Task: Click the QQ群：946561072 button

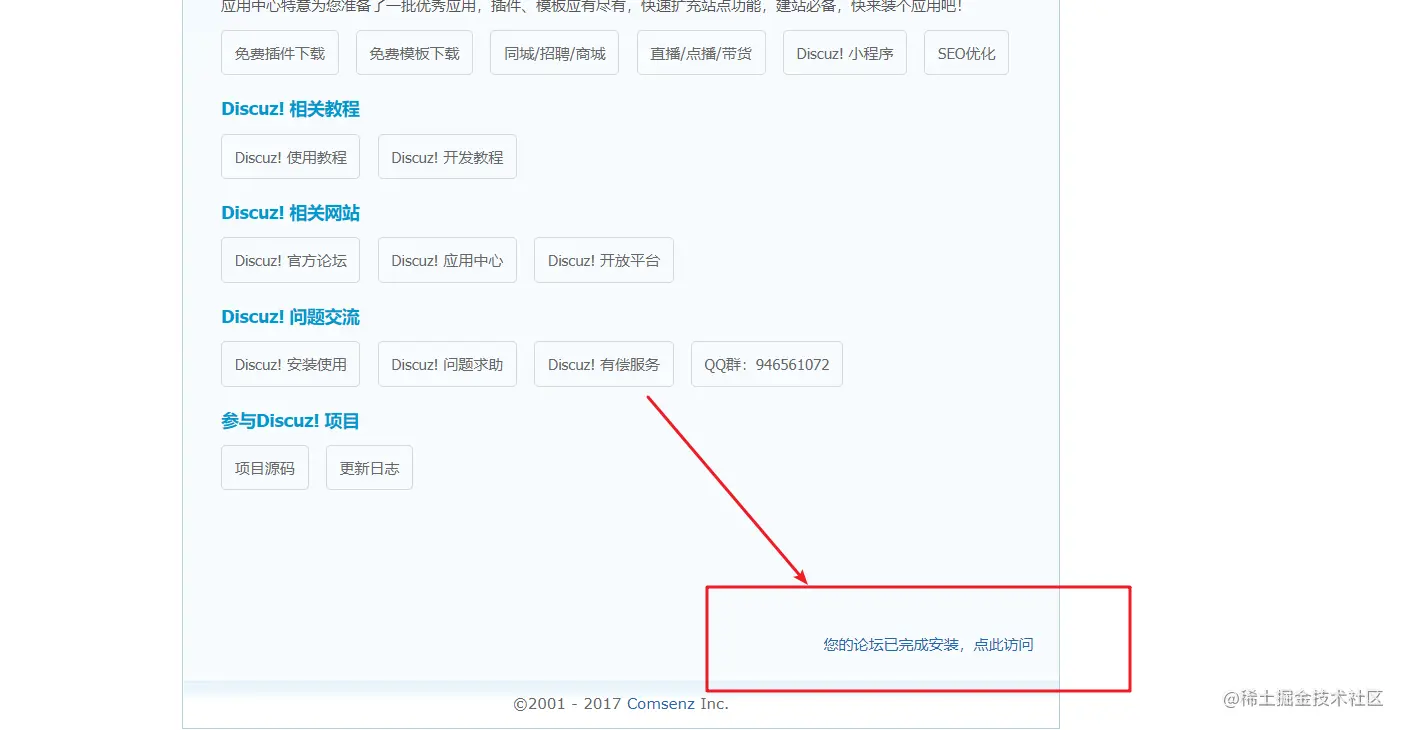Action: [767, 364]
